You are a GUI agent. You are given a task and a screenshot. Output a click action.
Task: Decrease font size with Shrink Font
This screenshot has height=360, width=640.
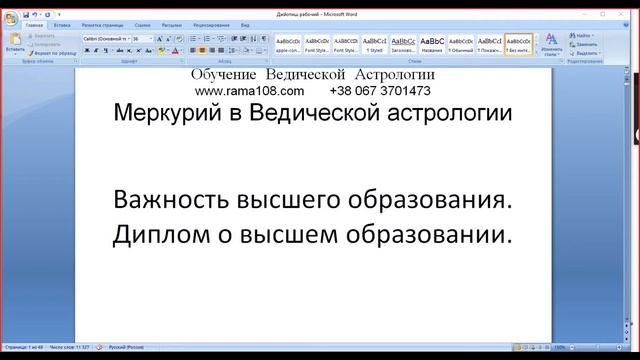click(169, 39)
